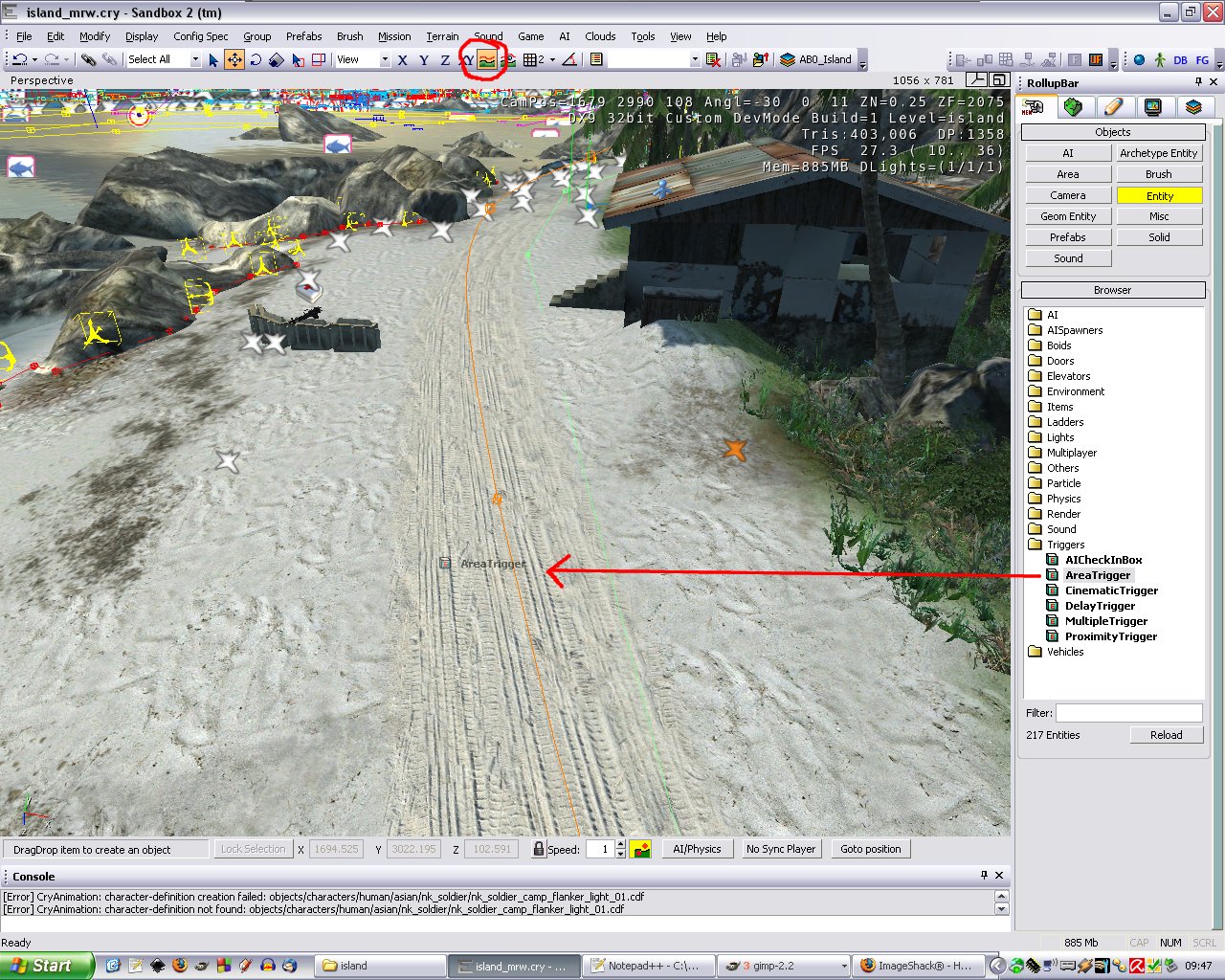Open the View coordinate system dropdown
Screen dimensions: 1225x980
coord(385,59)
